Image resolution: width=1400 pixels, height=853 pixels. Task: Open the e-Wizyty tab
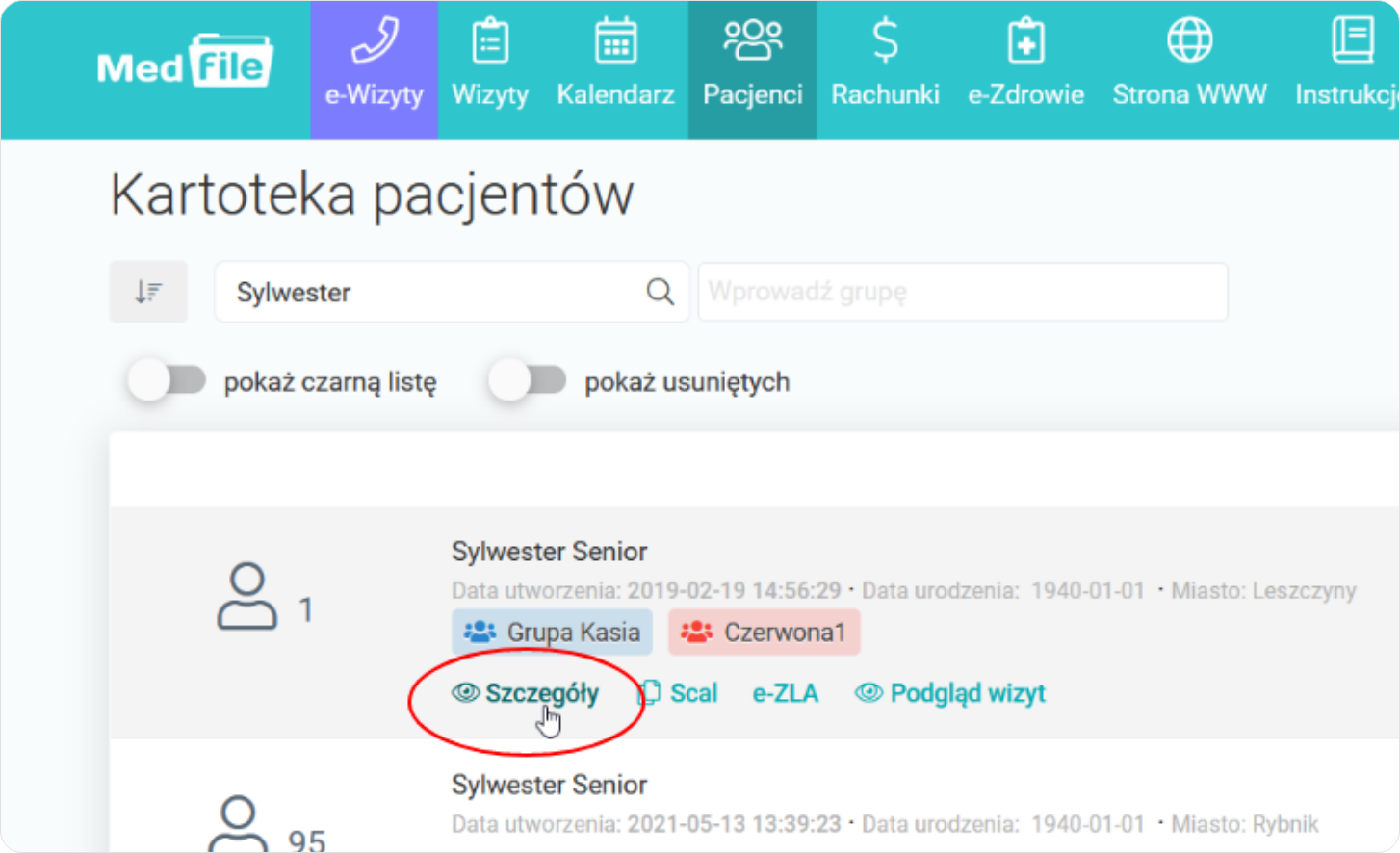(x=374, y=69)
